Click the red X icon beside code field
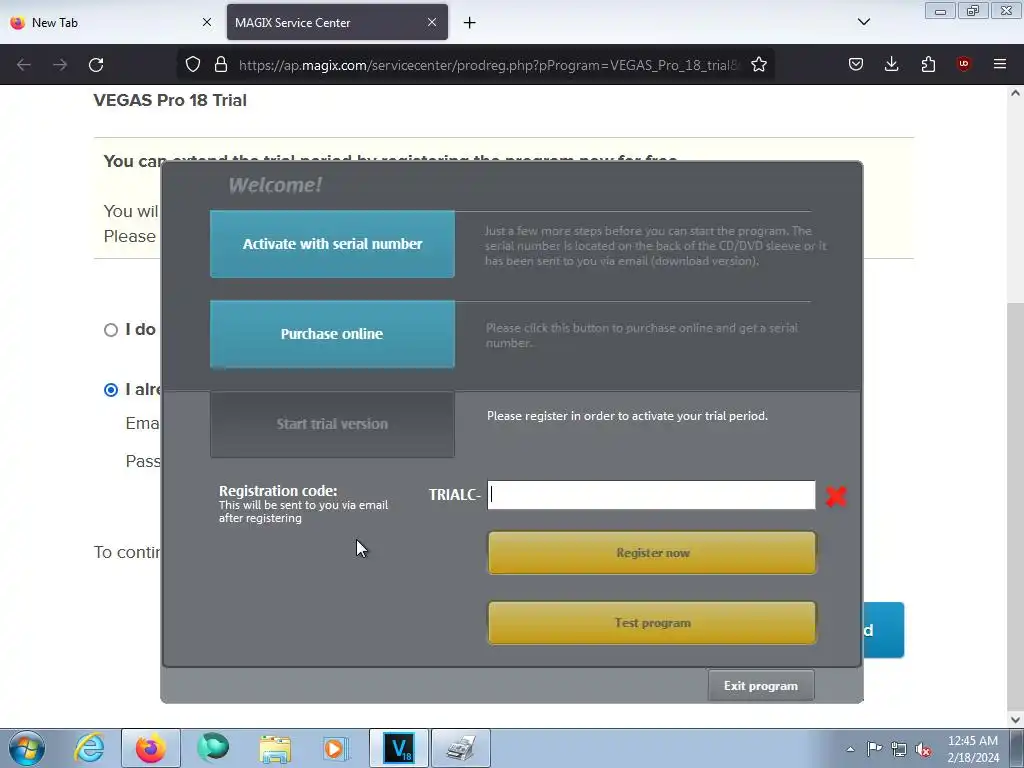The image size is (1024, 768). [x=836, y=496]
